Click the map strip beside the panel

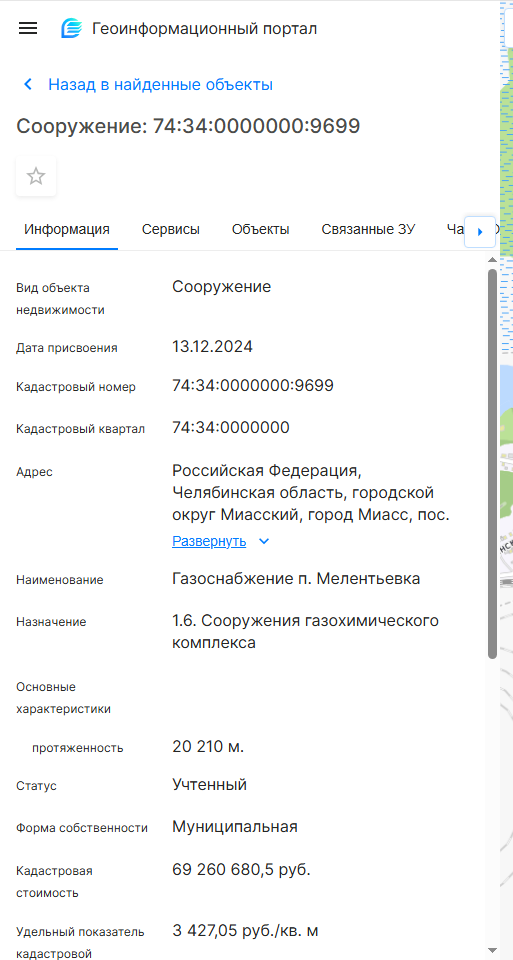(x=507, y=480)
